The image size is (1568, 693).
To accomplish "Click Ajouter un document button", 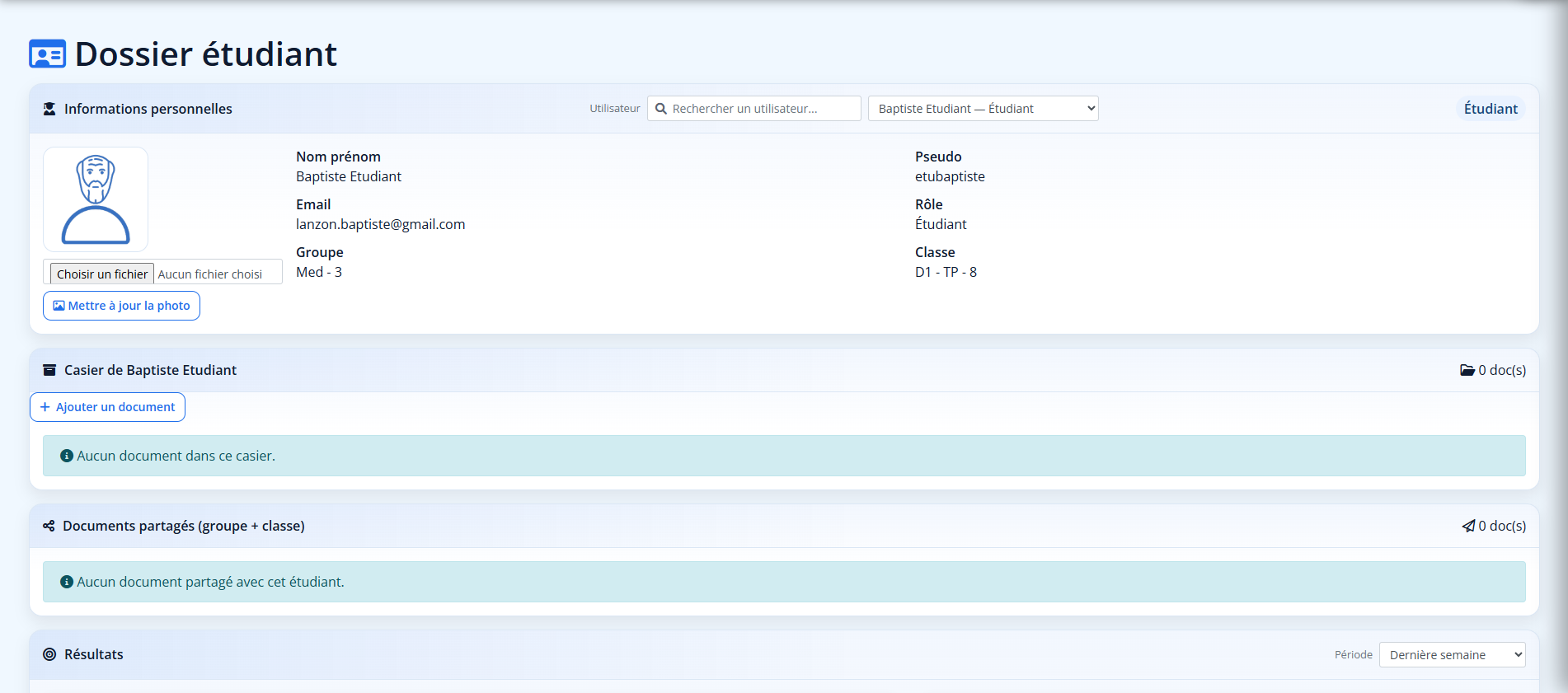I will pyautogui.click(x=107, y=407).
